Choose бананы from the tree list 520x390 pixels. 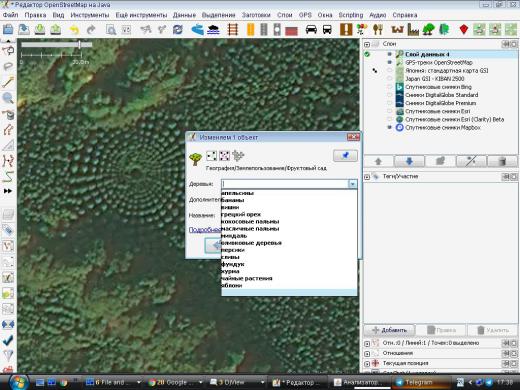289,200
